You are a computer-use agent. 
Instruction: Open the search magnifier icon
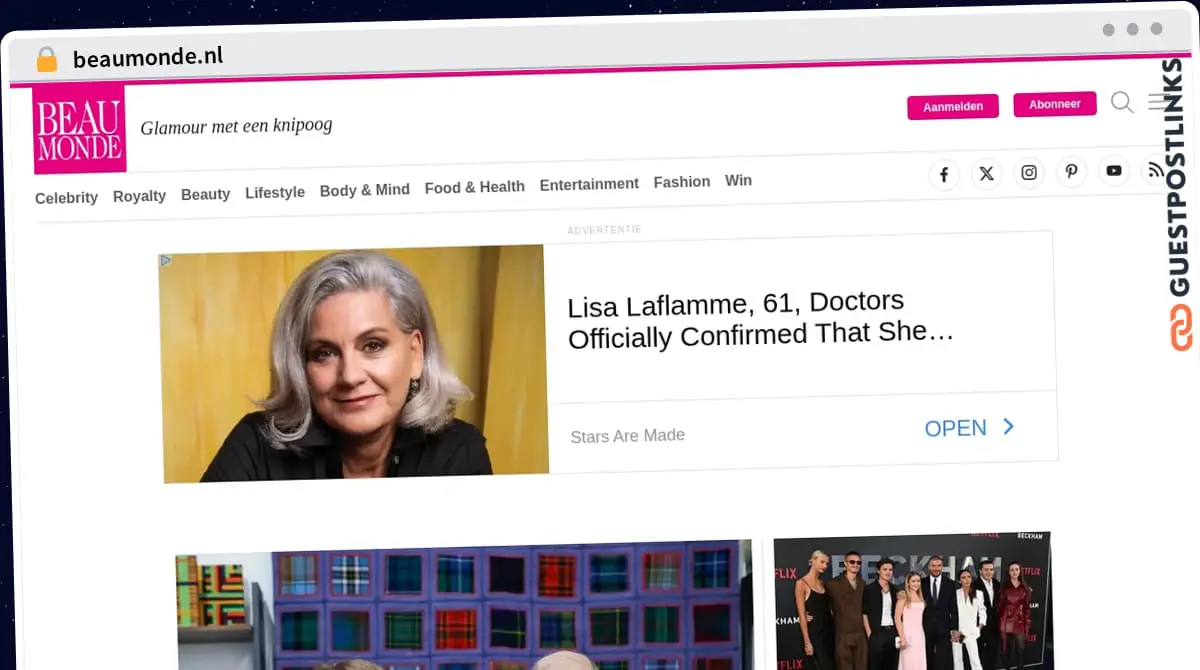pos(1122,102)
